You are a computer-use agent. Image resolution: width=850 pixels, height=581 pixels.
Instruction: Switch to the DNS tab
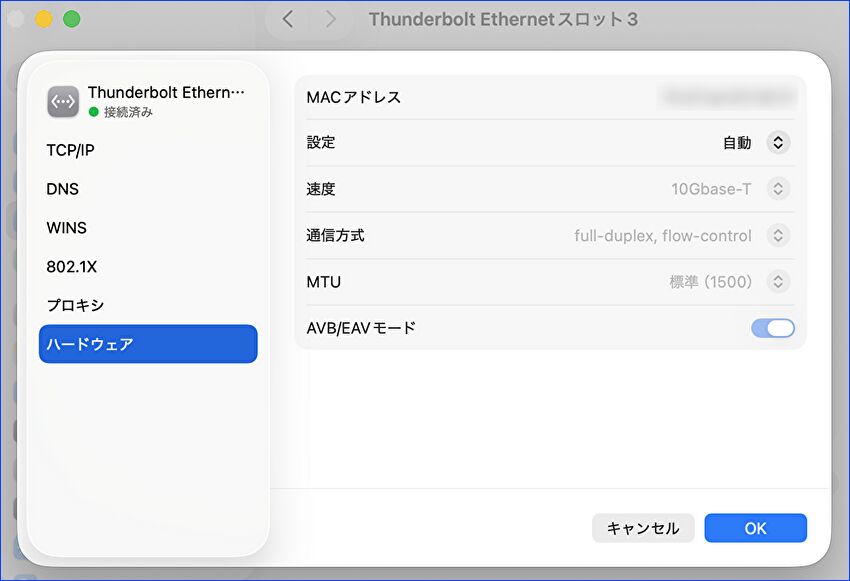(x=63, y=189)
